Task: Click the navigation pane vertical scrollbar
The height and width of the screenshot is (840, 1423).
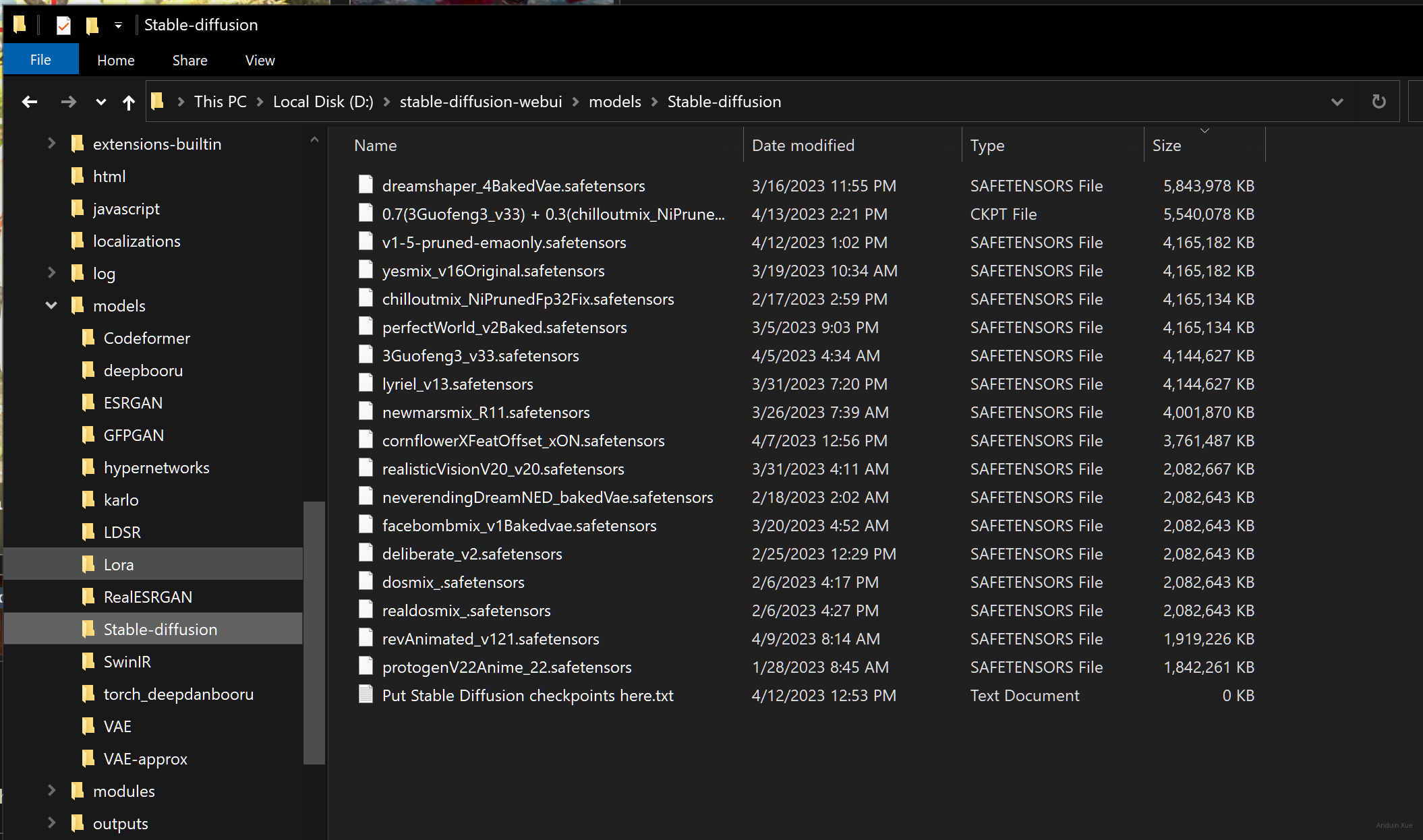Action: [x=314, y=632]
